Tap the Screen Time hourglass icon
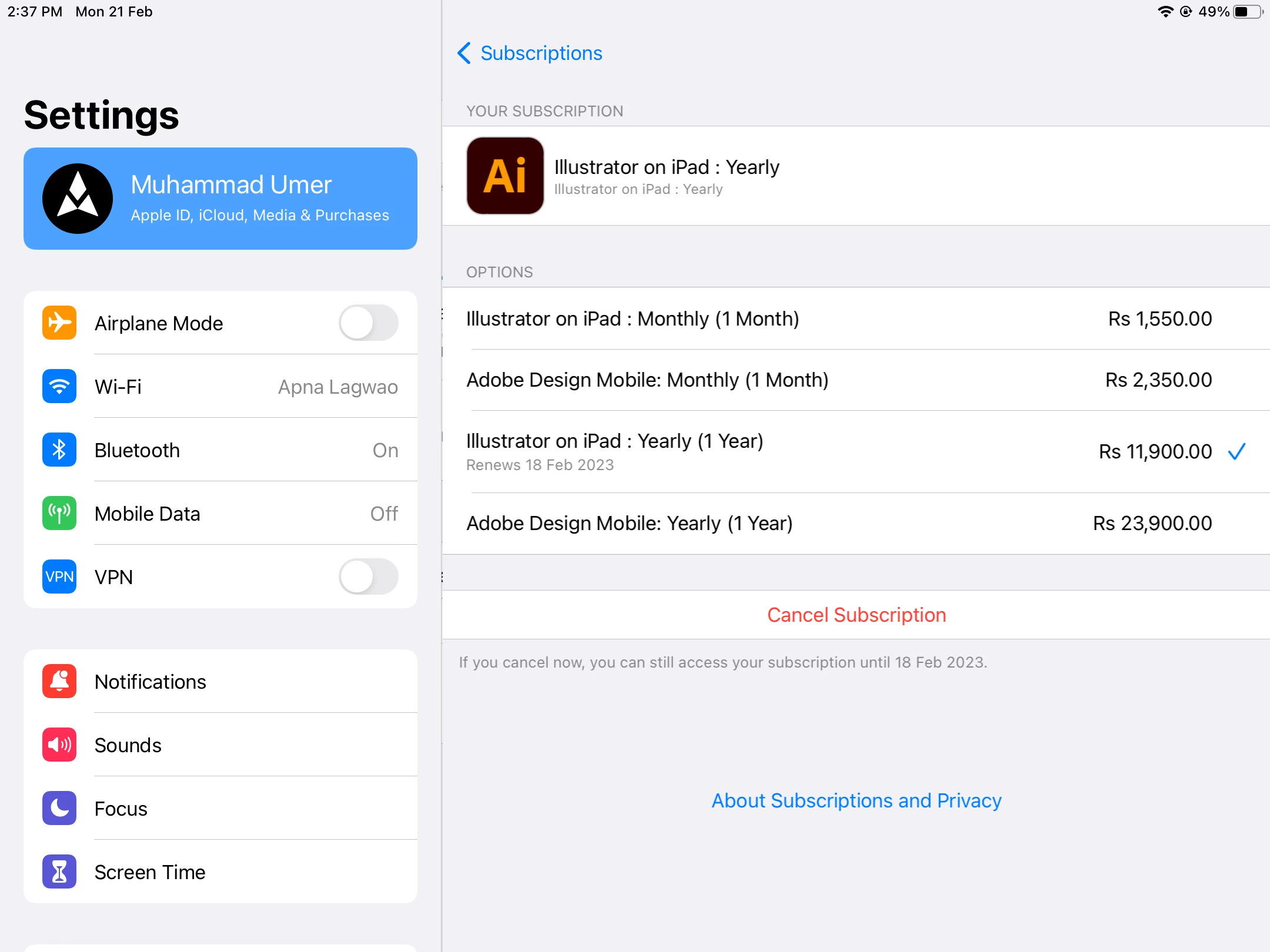Screen dimensions: 1270x952 [x=59, y=871]
